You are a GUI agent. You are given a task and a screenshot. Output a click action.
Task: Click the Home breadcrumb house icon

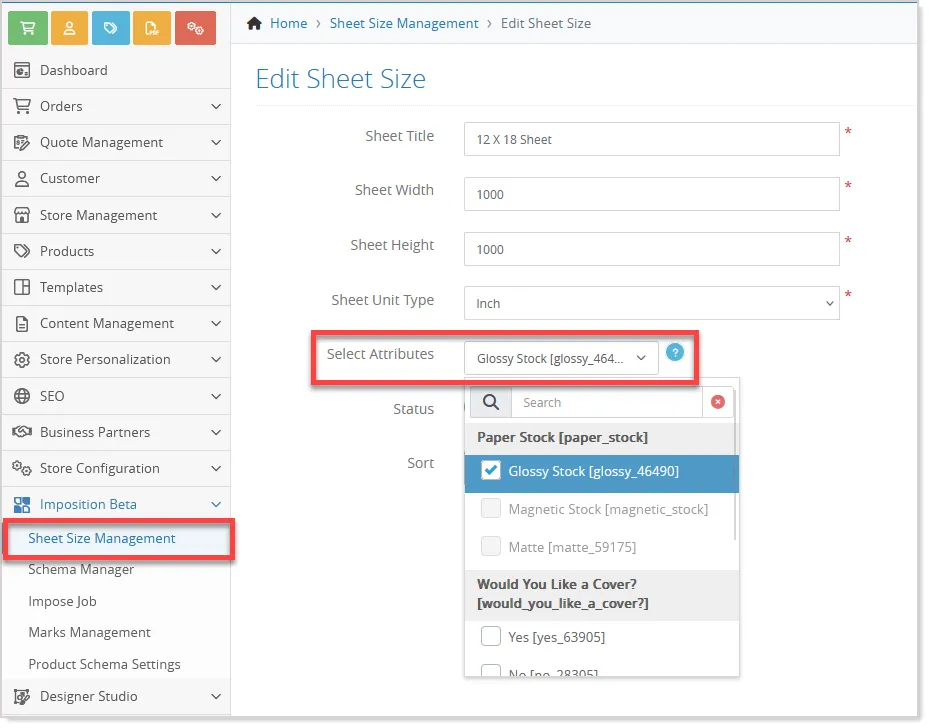coord(254,23)
